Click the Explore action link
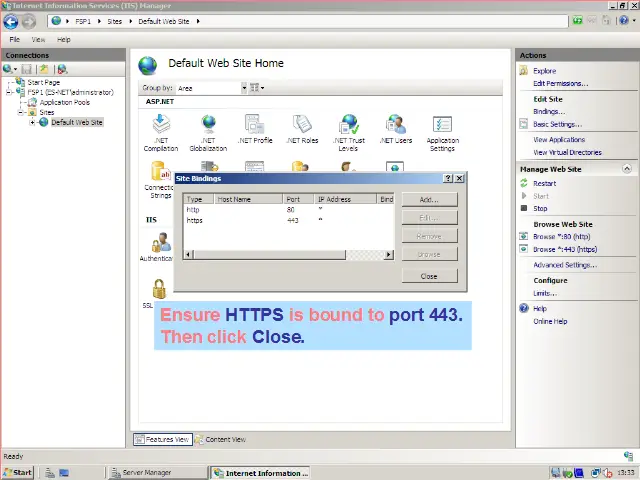 (x=544, y=71)
